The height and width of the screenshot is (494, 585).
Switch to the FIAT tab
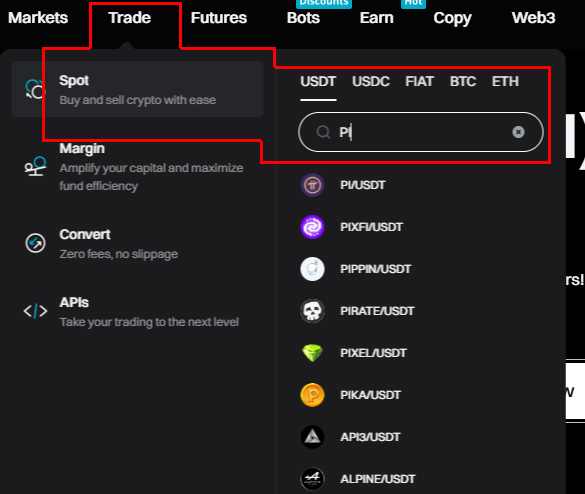click(420, 81)
